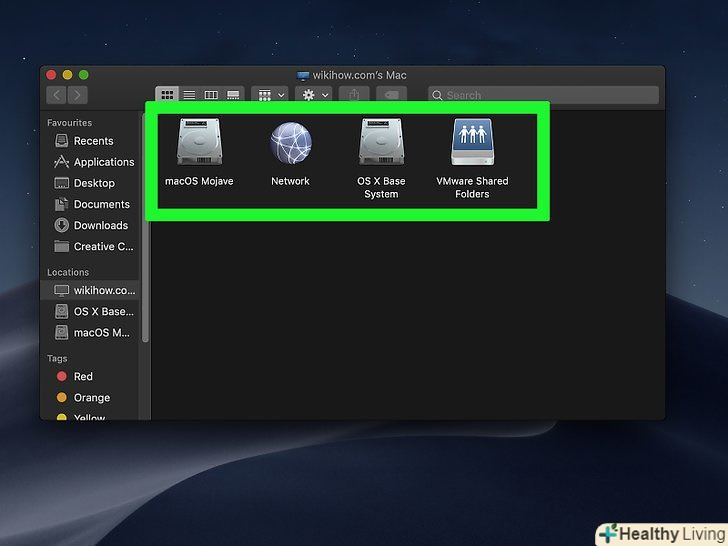Focus the Search field
This screenshot has width=728, height=546.
click(x=543, y=95)
